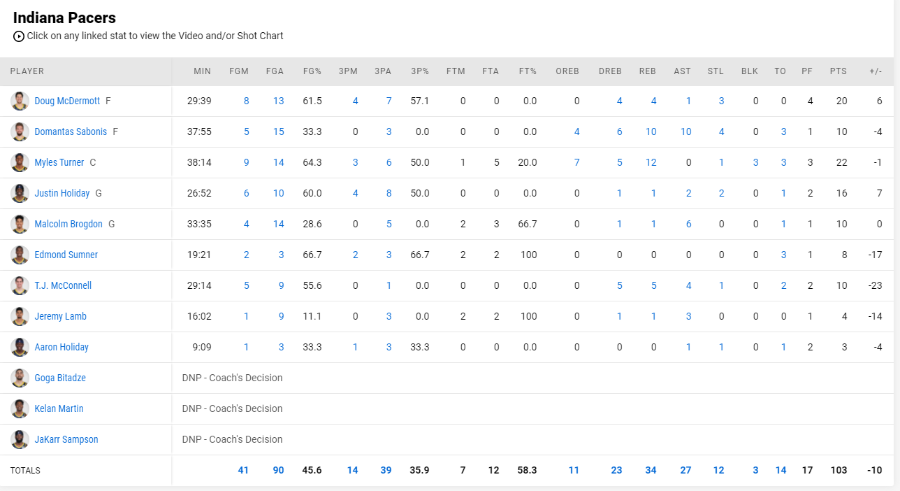View Jeremy Lamb's 9 field goal attempts
This screenshot has height=491, width=900.
pyautogui.click(x=281, y=316)
